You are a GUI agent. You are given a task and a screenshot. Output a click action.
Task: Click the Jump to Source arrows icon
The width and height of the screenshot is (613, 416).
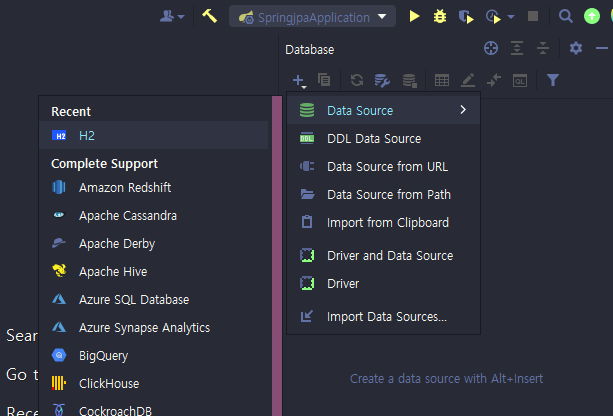click(494, 80)
